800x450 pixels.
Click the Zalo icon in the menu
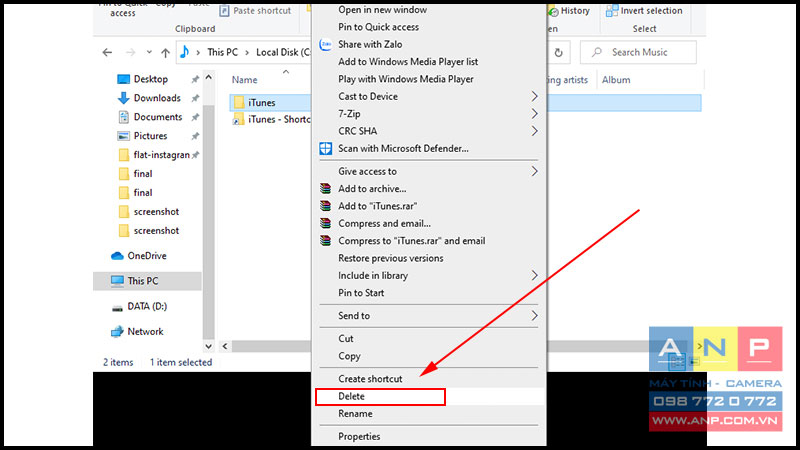[x=326, y=44]
